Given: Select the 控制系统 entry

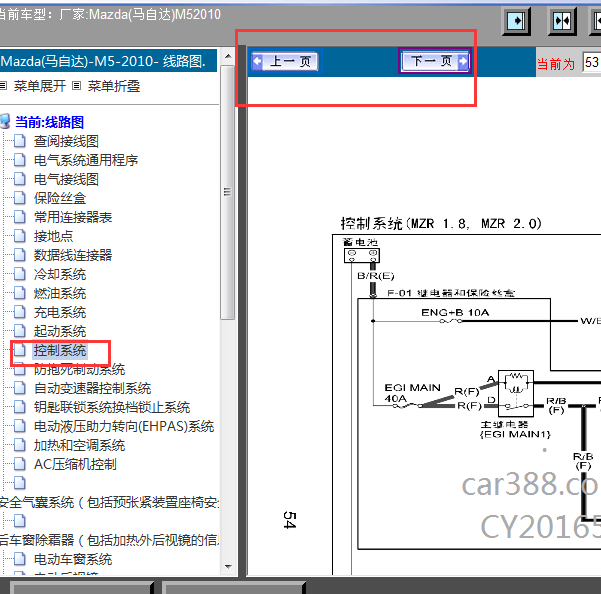Looking at the screenshot, I should pos(60,350).
